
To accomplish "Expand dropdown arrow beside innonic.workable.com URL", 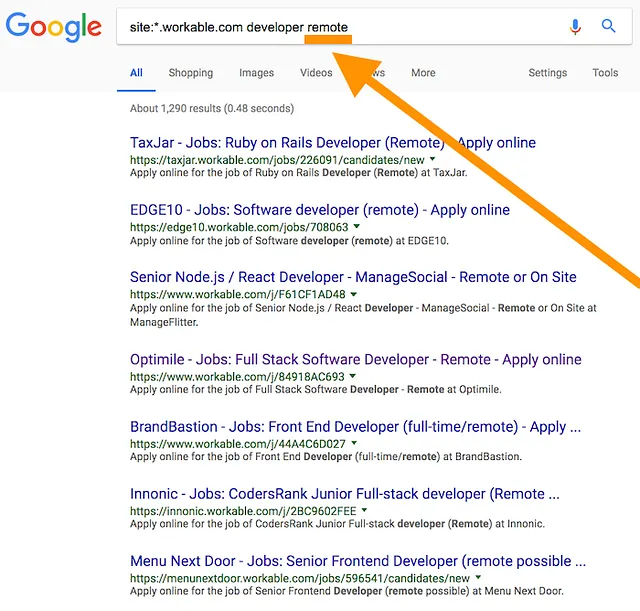I will coord(364,510).
